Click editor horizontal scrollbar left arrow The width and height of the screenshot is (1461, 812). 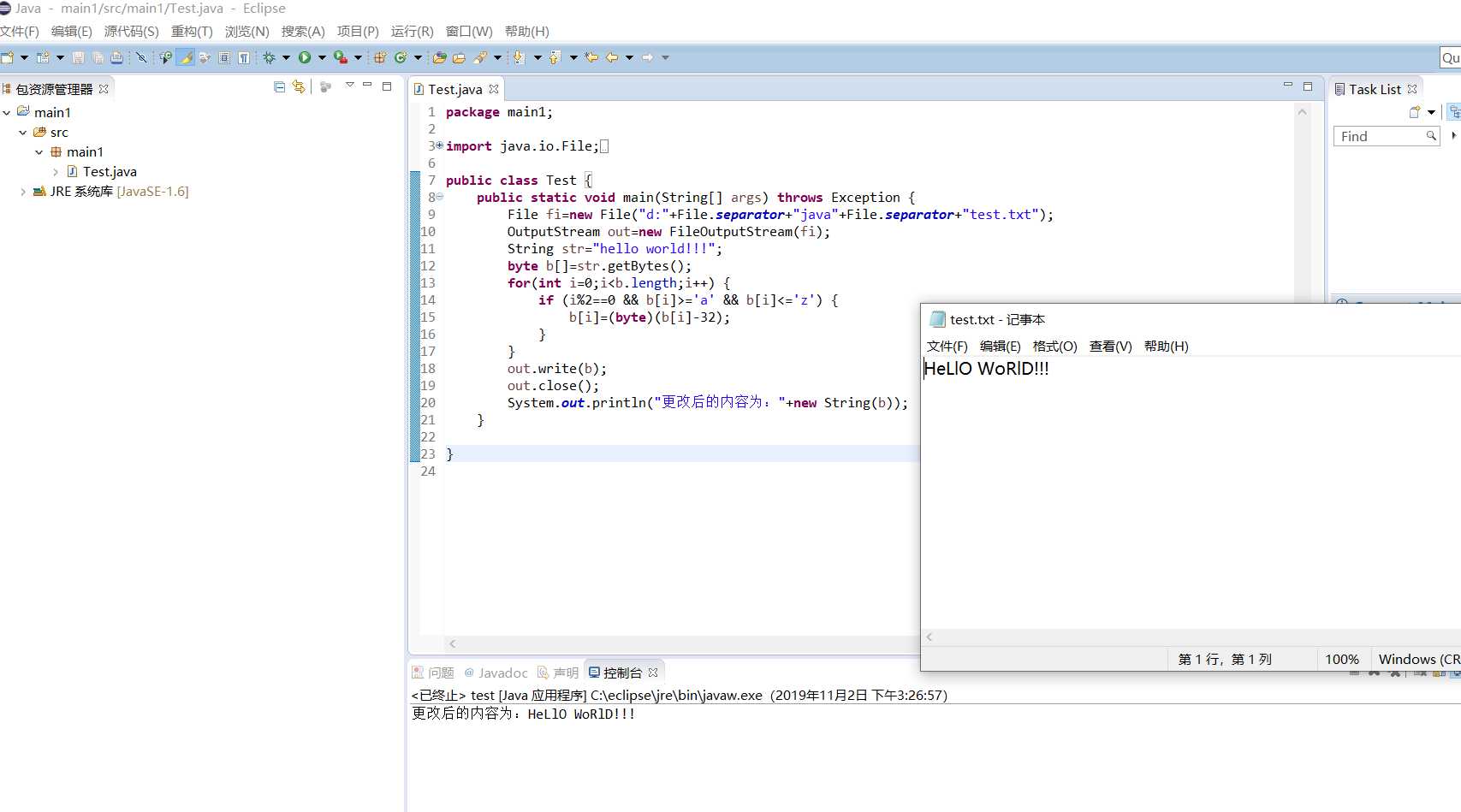point(453,643)
